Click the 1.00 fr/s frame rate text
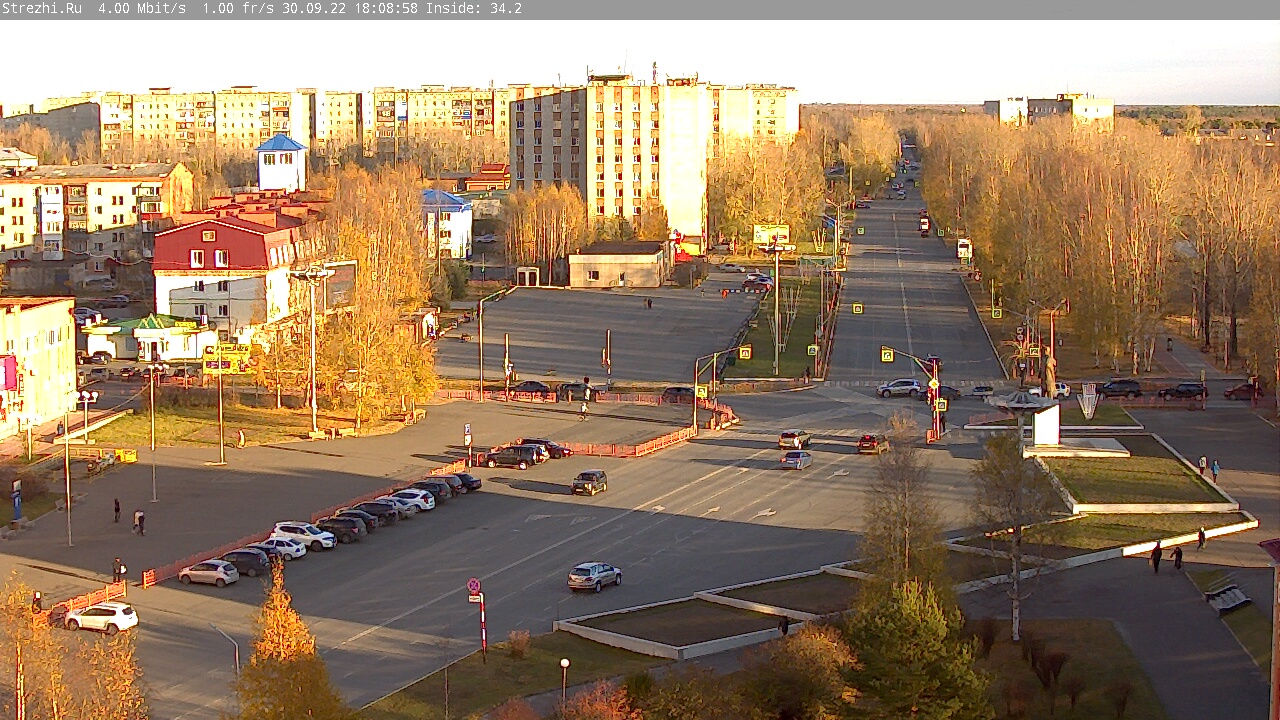This screenshot has height=720, width=1280. [x=238, y=8]
